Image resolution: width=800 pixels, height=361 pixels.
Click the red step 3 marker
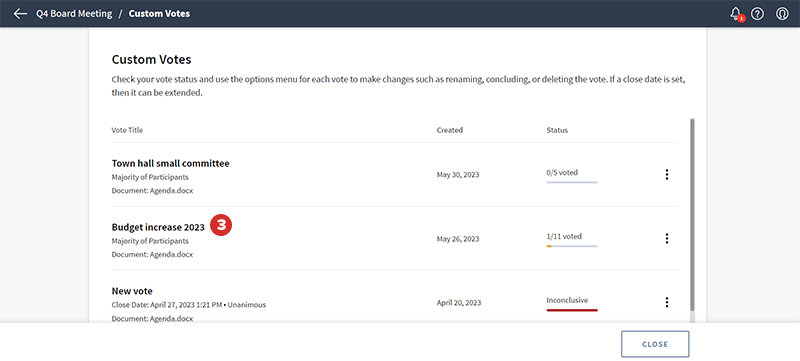222,225
